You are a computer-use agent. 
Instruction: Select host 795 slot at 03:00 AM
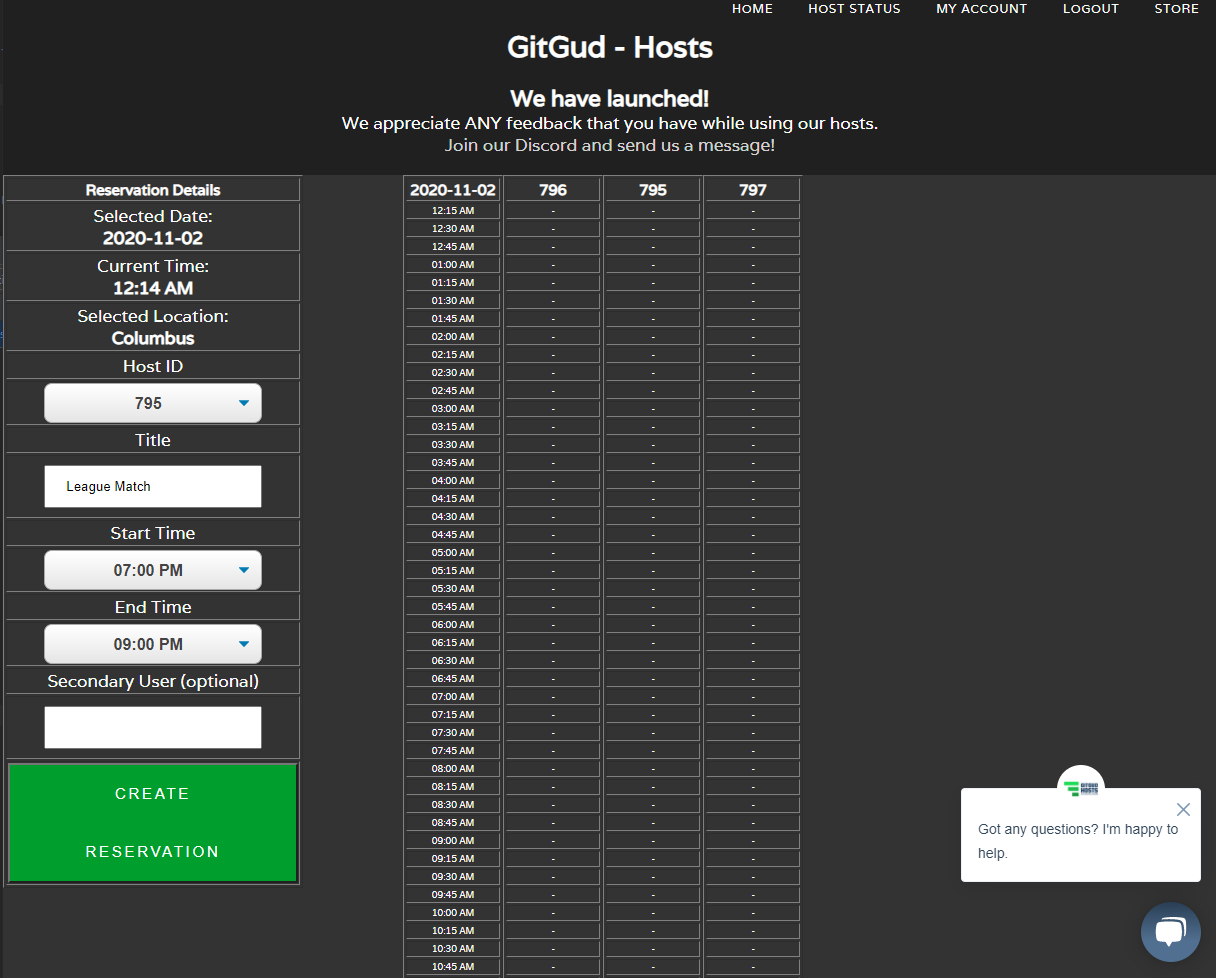[652, 408]
